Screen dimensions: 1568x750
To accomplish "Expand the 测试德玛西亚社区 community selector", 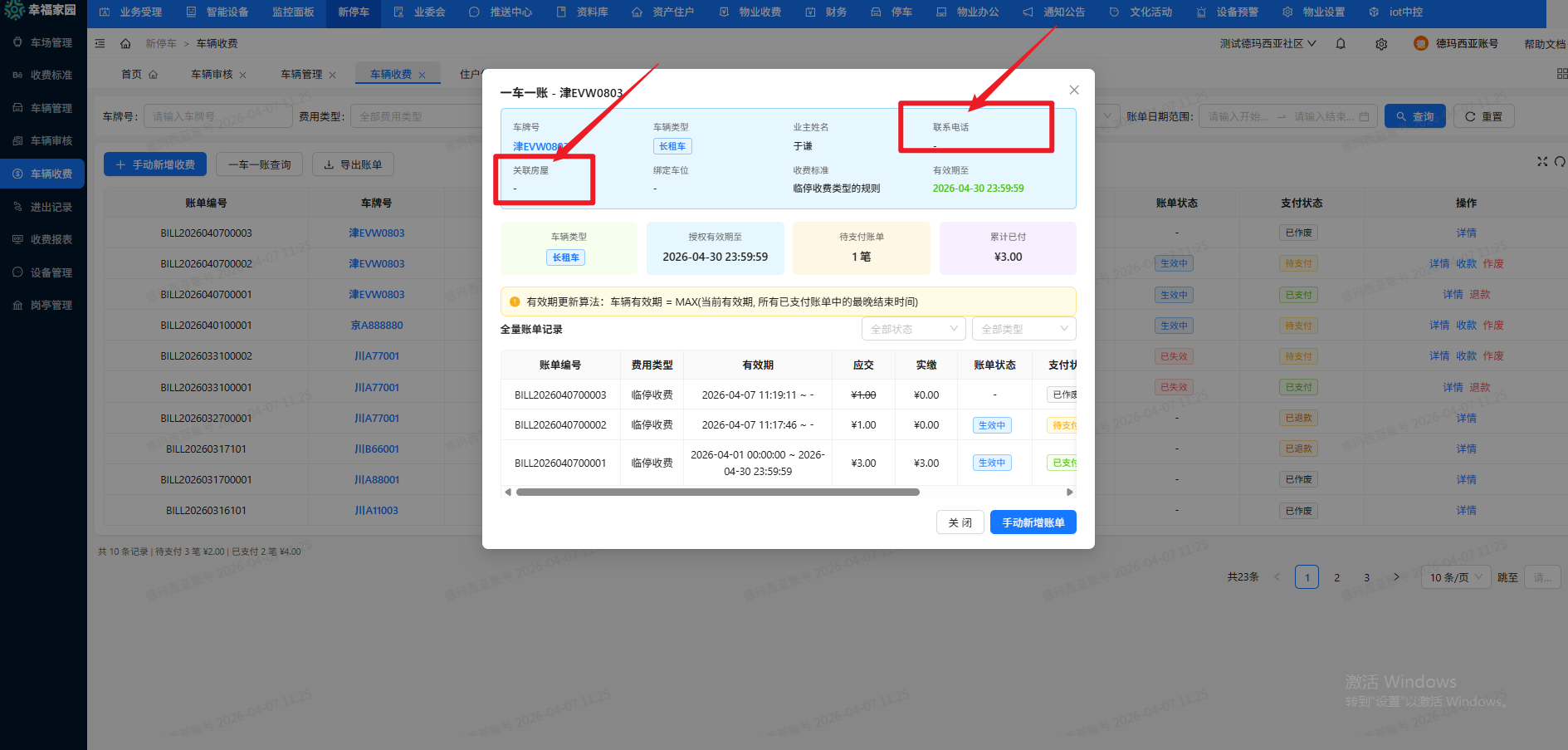I will pyautogui.click(x=1268, y=44).
